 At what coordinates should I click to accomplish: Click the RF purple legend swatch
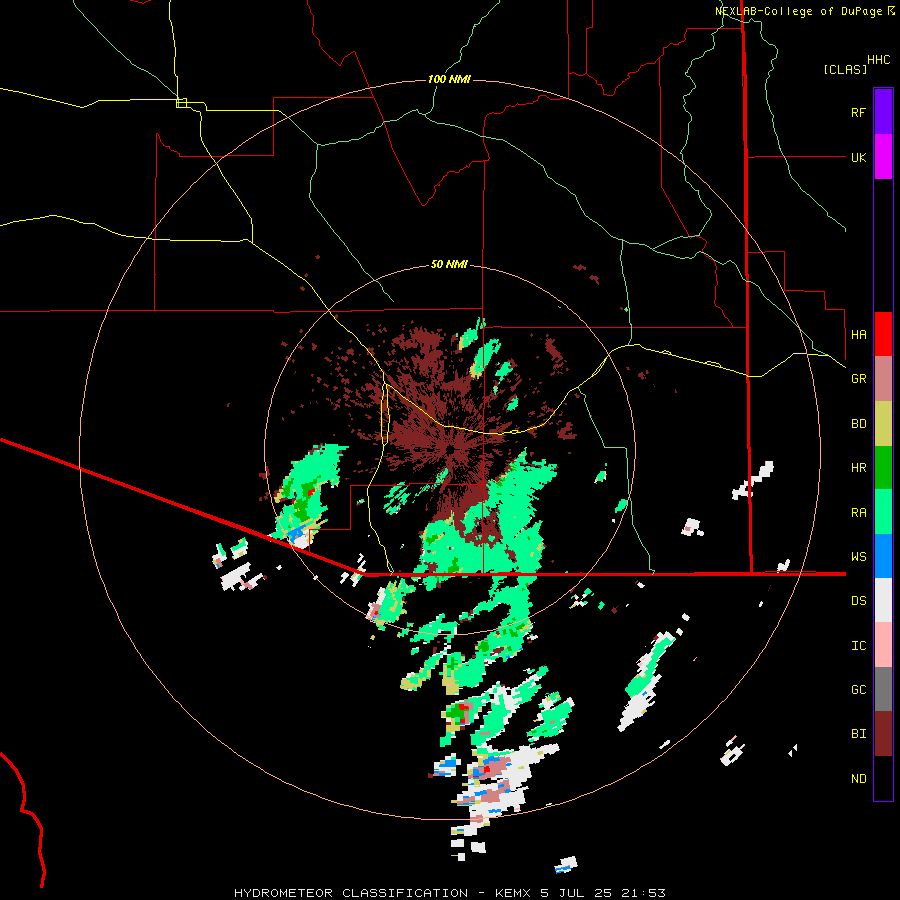point(883,112)
